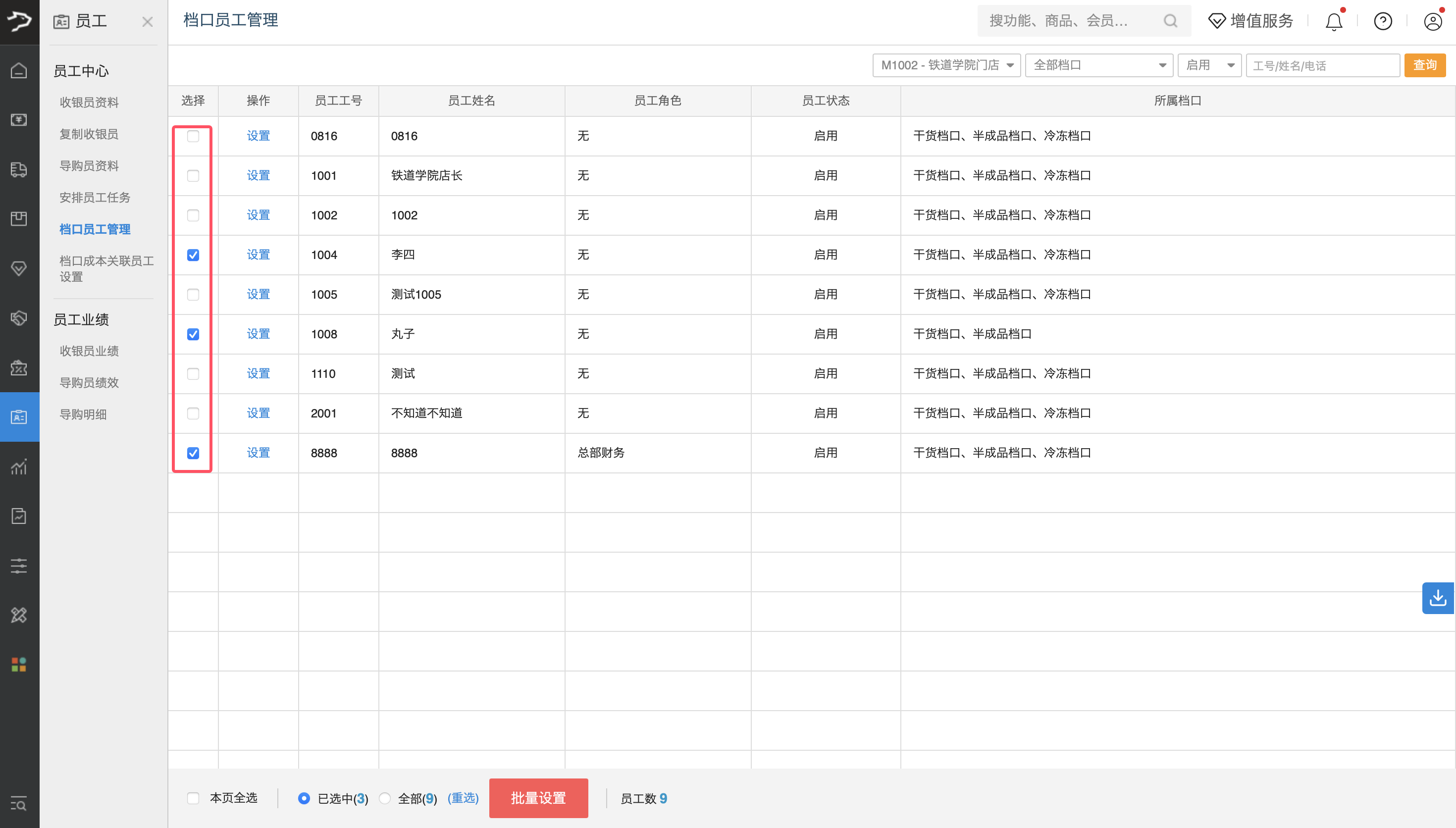Check the checkbox for employee 1001
The height and width of the screenshot is (828, 1456).
click(193, 176)
